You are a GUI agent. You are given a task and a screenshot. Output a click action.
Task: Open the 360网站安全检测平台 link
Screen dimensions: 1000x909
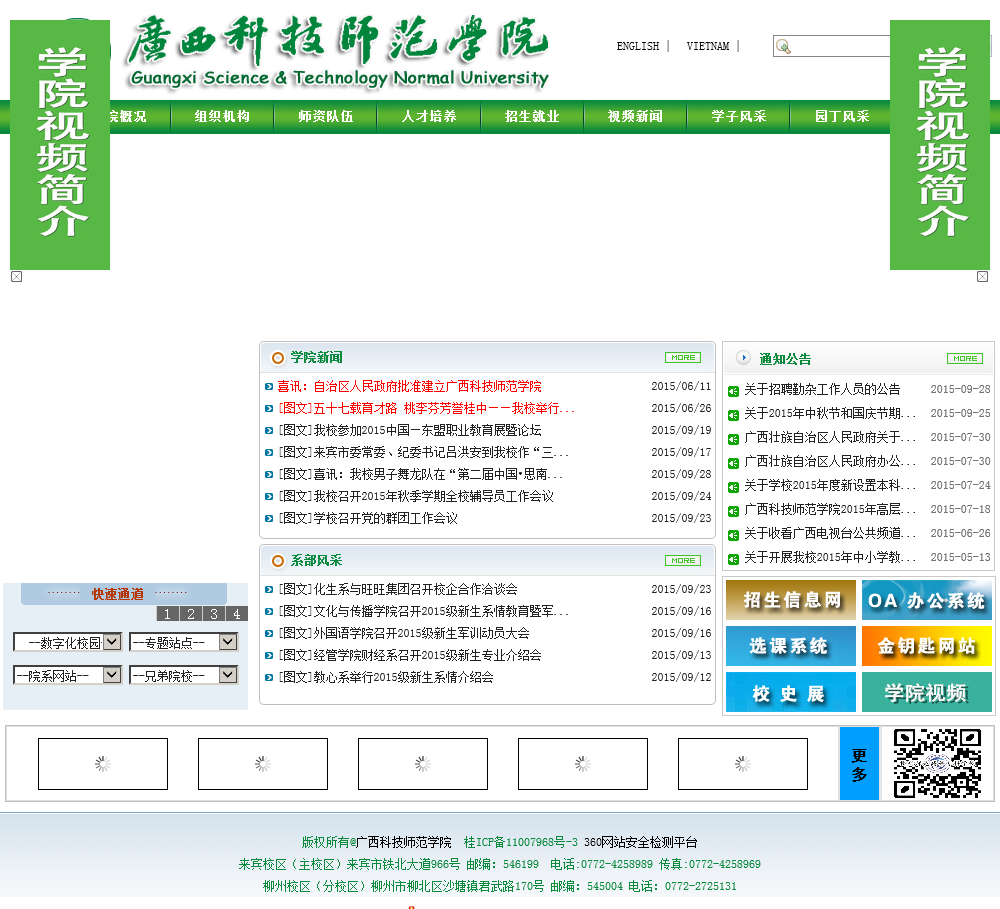click(640, 842)
